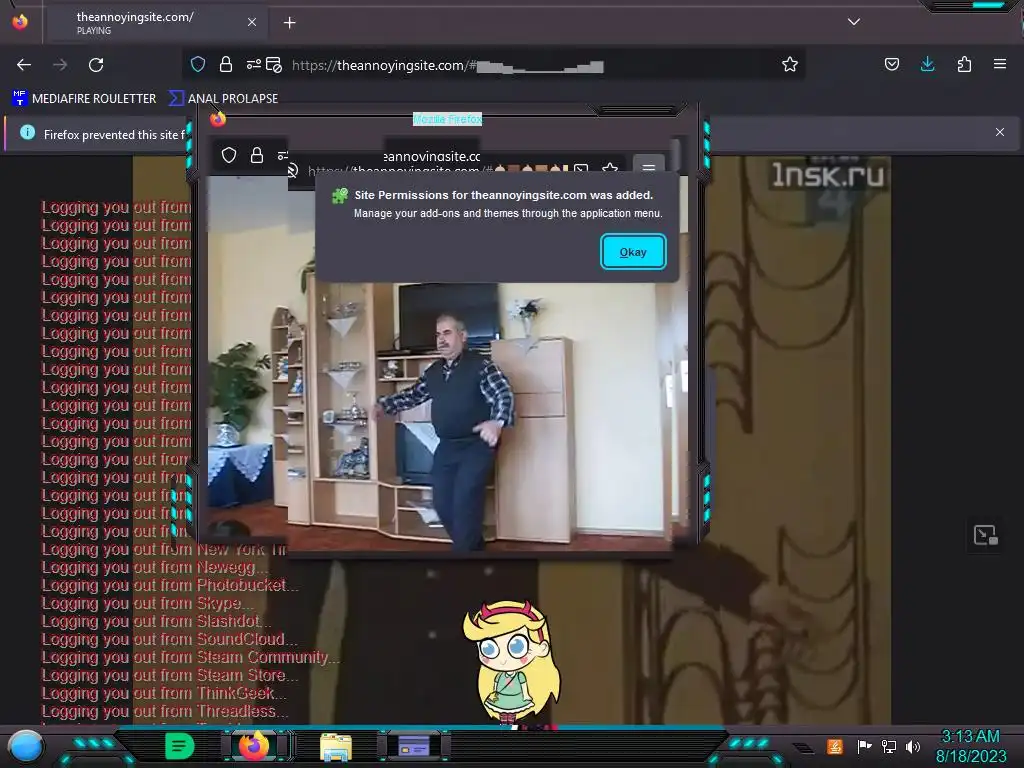Viewport: 1024px width, 768px height.
Task: Expand the list all tabs chevron
Action: coord(854,22)
